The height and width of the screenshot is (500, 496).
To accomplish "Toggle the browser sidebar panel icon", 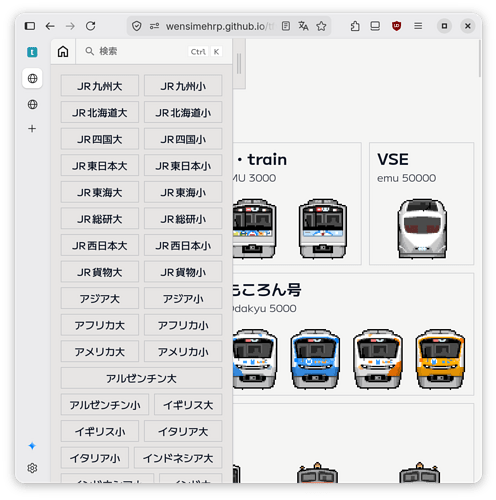I will click(30, 26).
